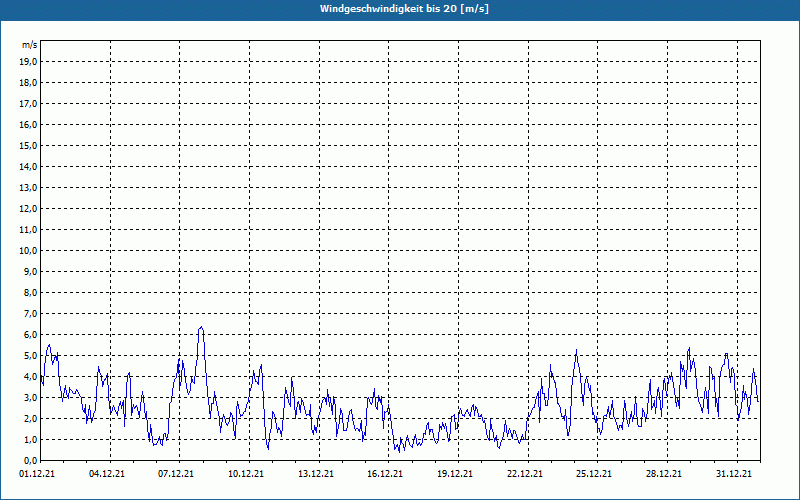This screenshot has height=500, width=800.
Task: Click the date label '25.12.21'
Action: click(594, 474)
